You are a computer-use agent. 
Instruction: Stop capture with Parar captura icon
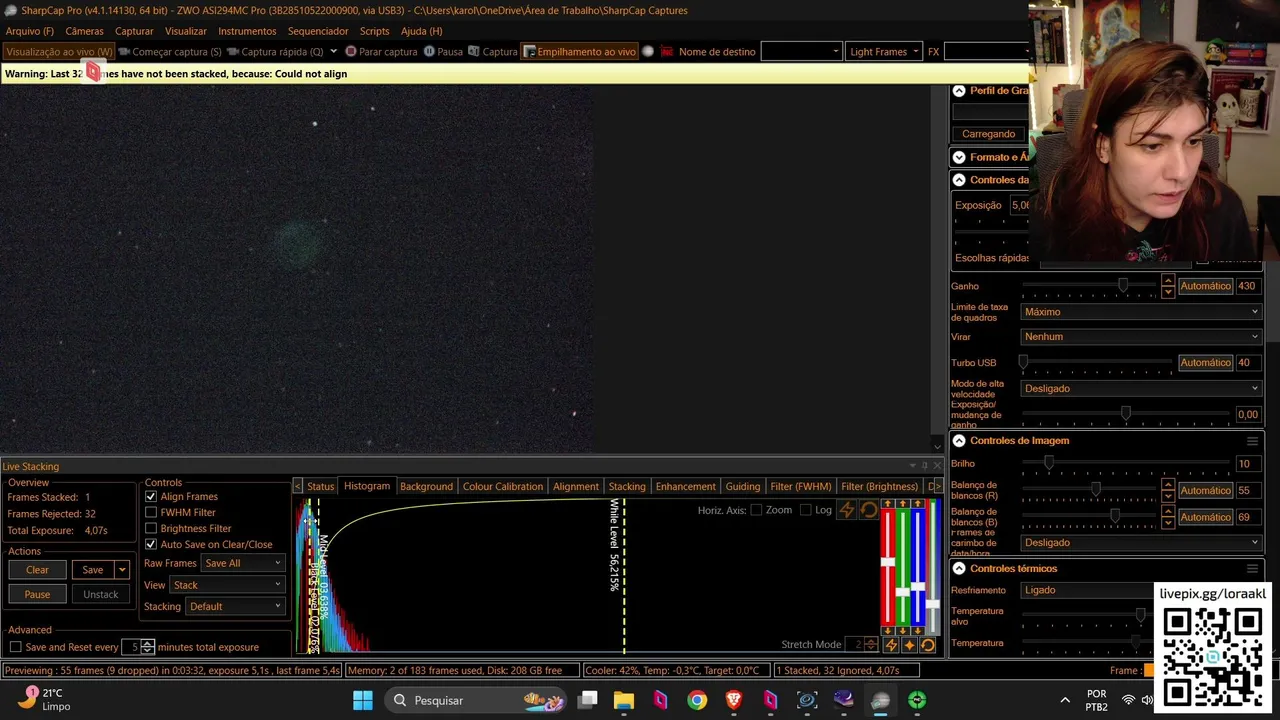[351, 52]
